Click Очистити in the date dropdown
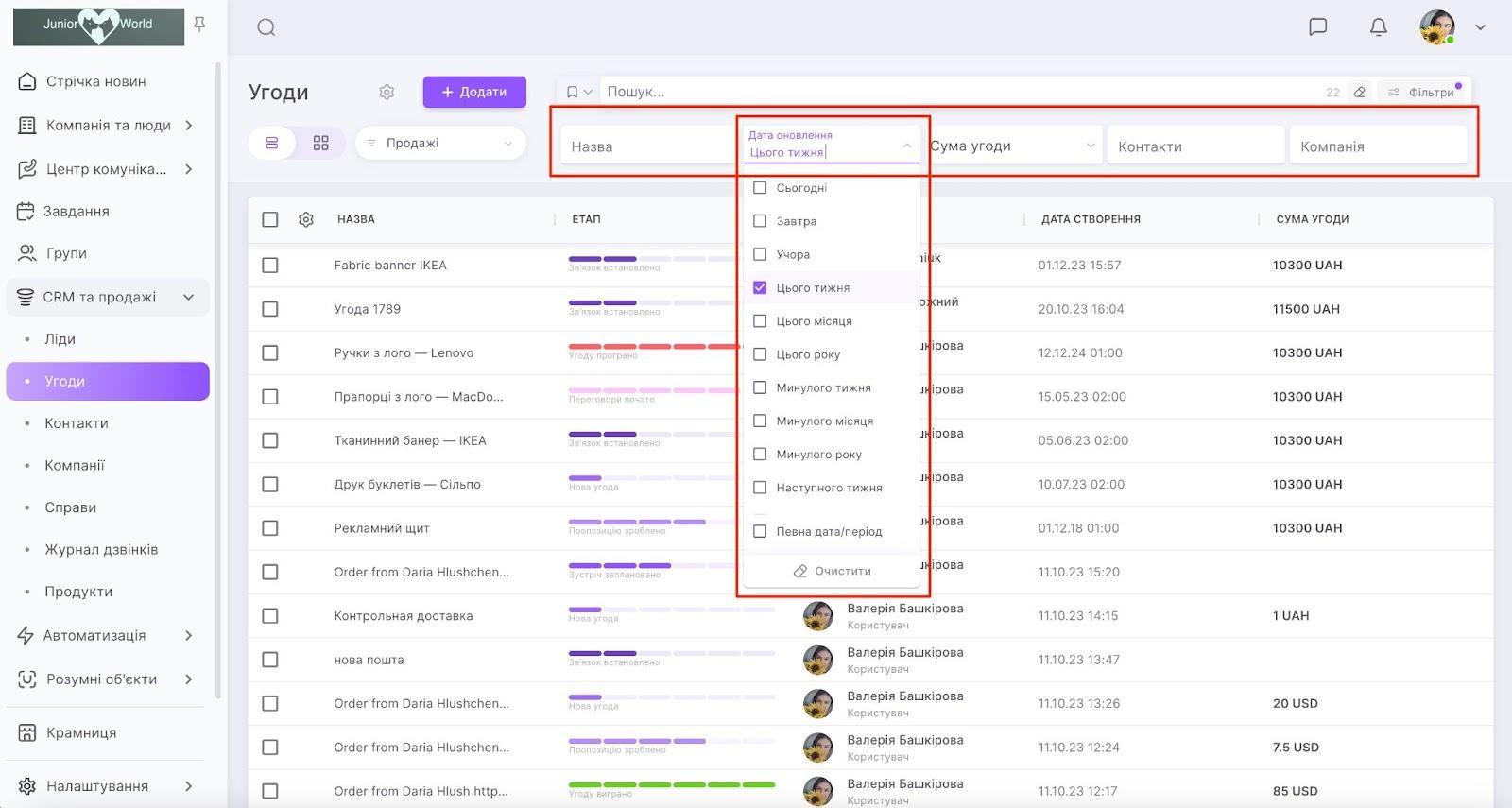 coord(832,571)
